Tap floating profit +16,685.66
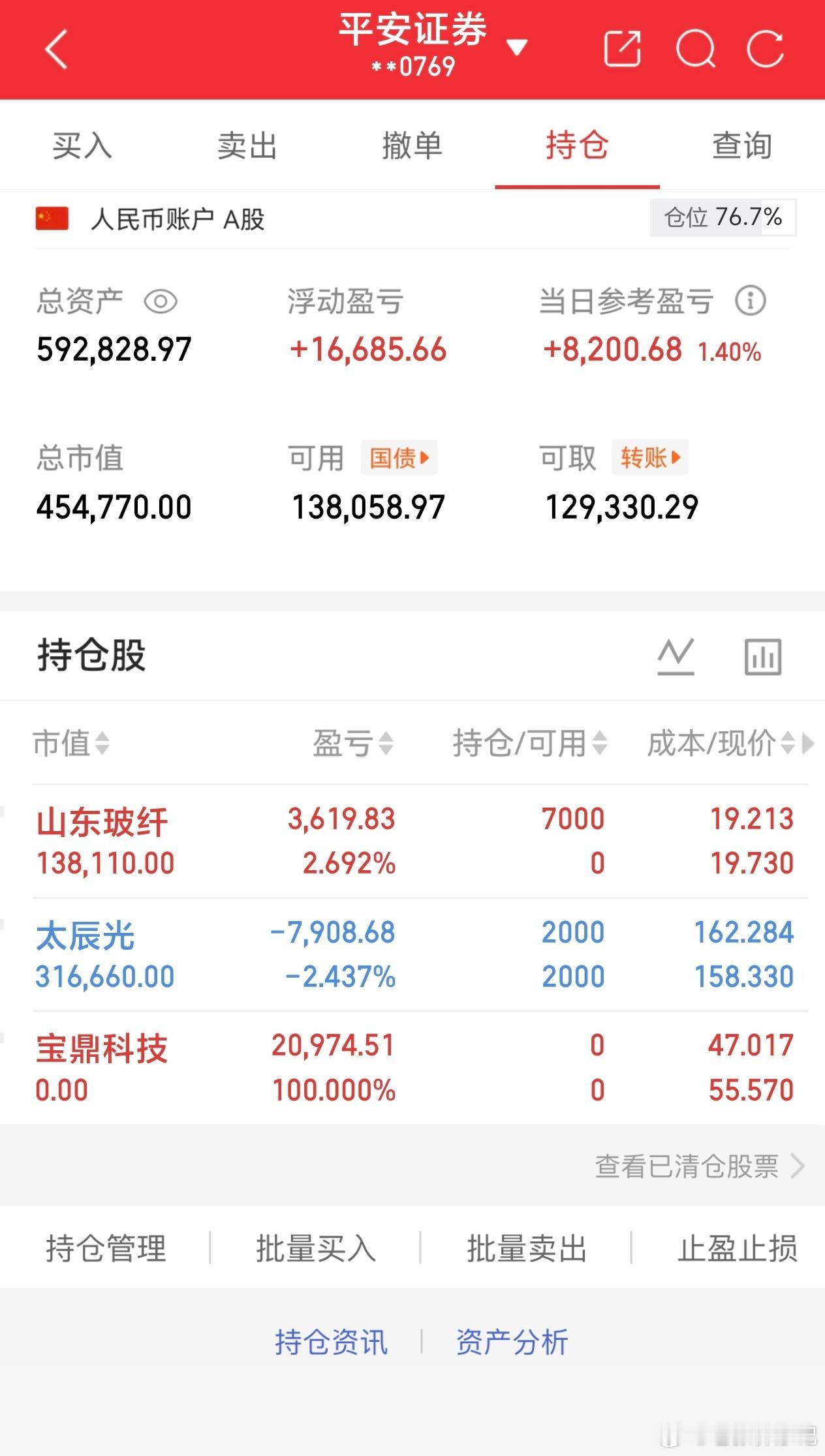The height and width of the screenshot is (1456, 825). 368,349
